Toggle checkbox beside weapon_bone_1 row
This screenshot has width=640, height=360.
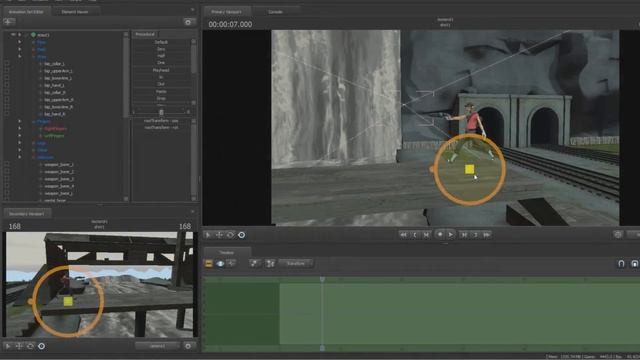pyautogui.click(x=7, y=164)
